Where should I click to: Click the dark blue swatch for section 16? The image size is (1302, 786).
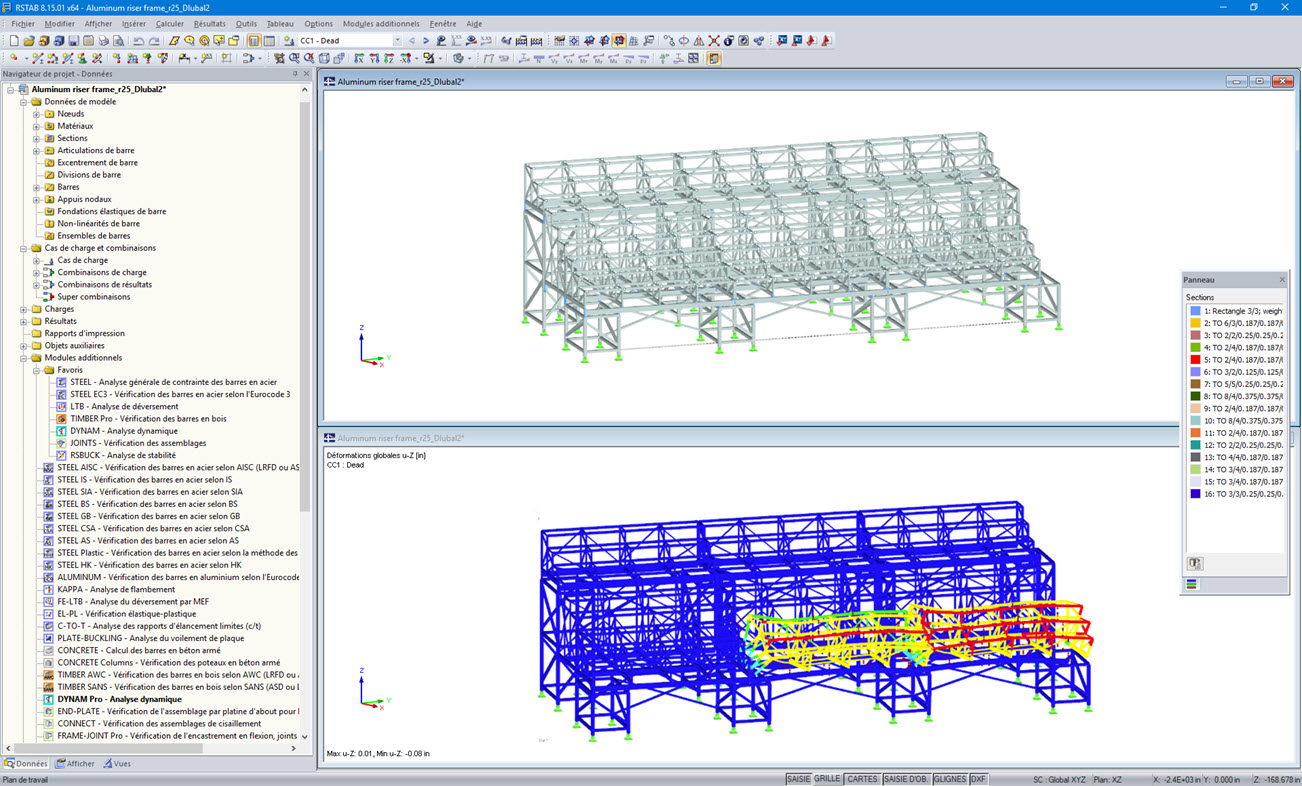click(1195, 493)
